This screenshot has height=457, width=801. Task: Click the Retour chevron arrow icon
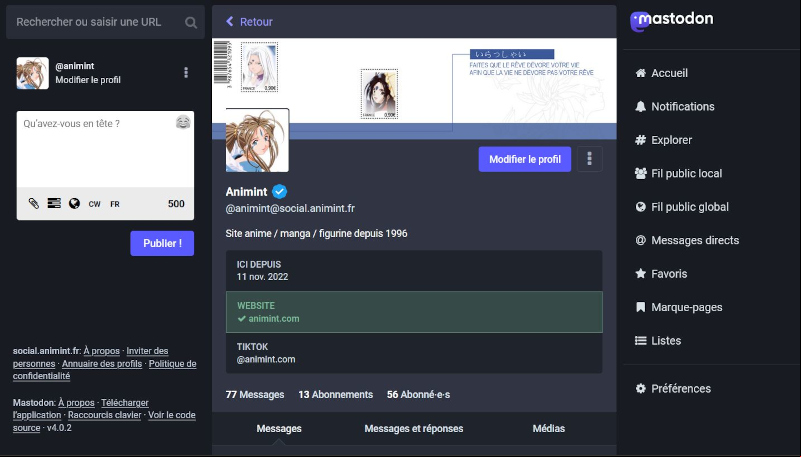pos(230,21)
